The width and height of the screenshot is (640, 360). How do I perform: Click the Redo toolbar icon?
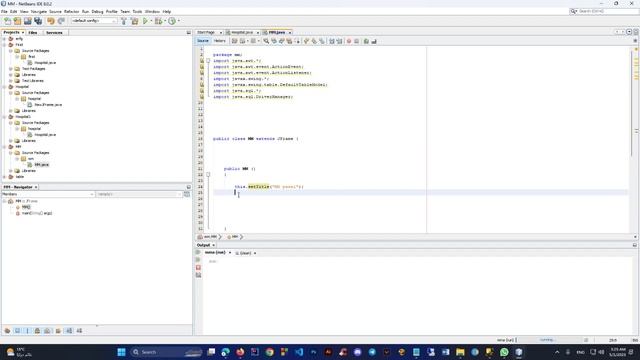tap(61, 21)
